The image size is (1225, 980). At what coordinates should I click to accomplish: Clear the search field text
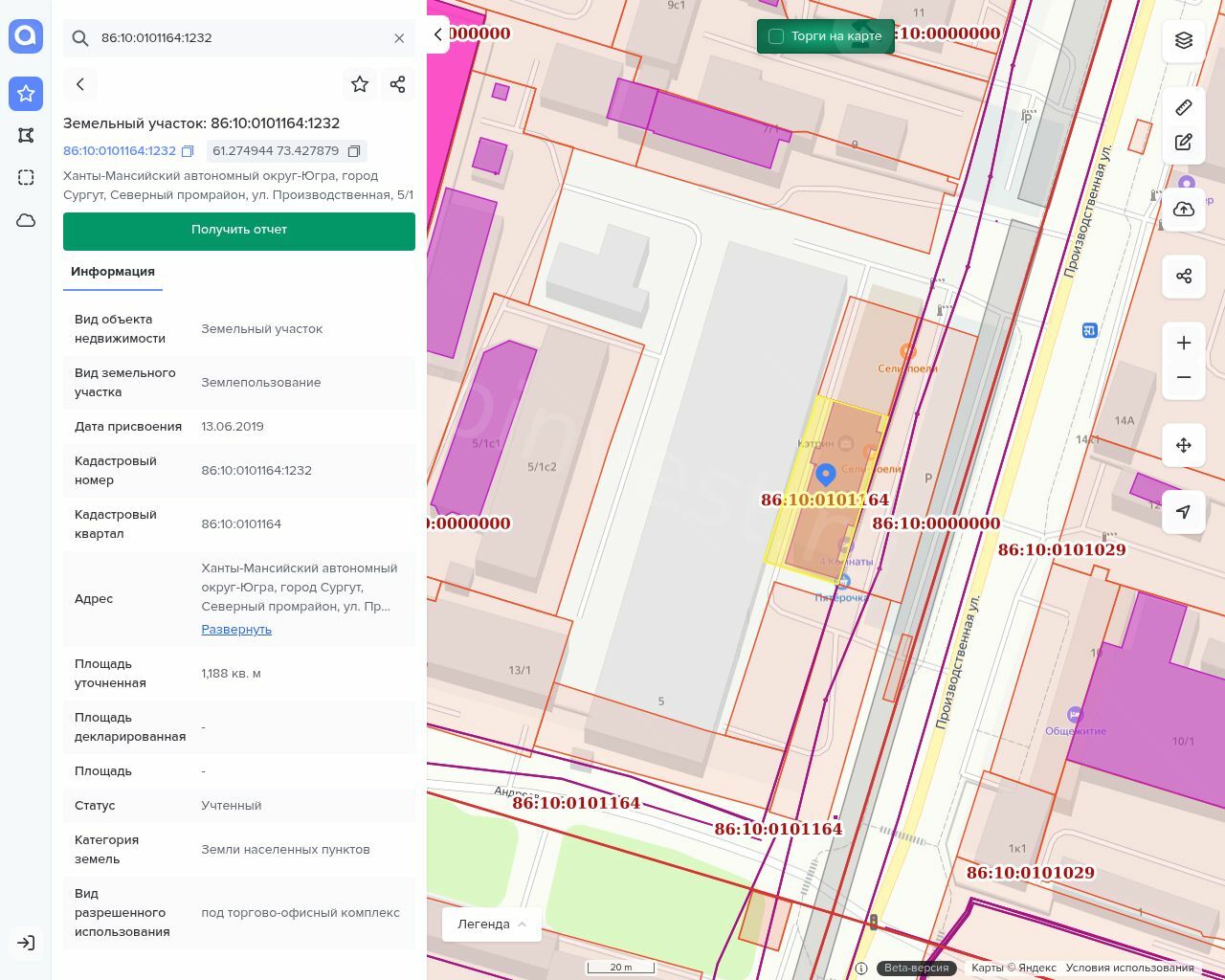399,38
